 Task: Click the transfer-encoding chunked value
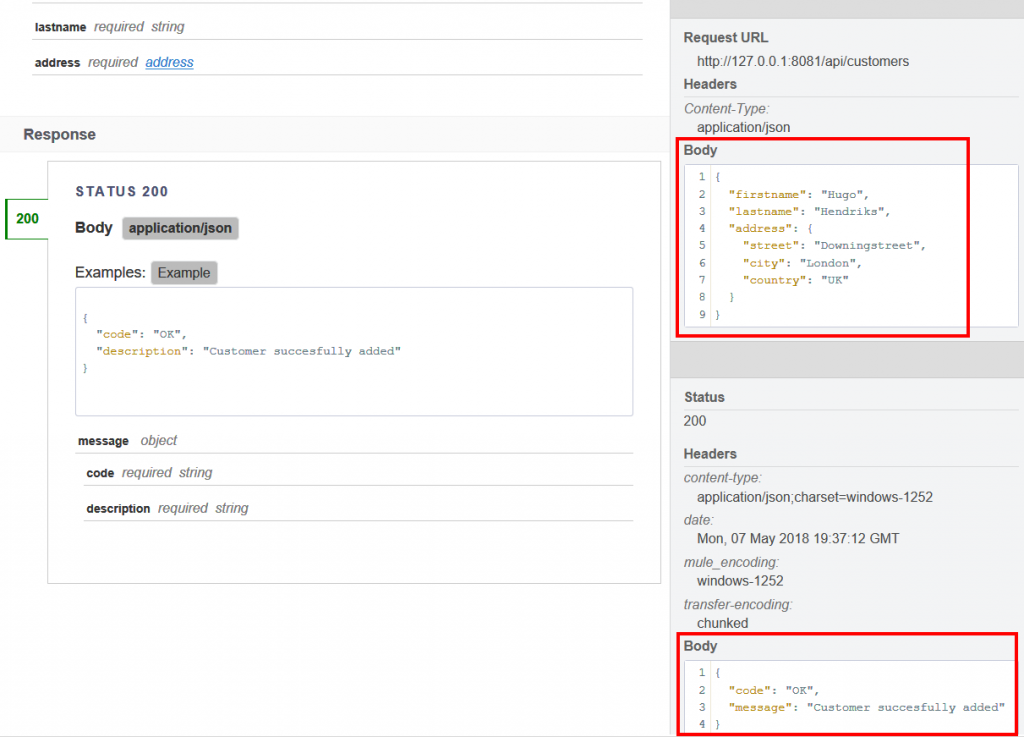coord(722,623)
